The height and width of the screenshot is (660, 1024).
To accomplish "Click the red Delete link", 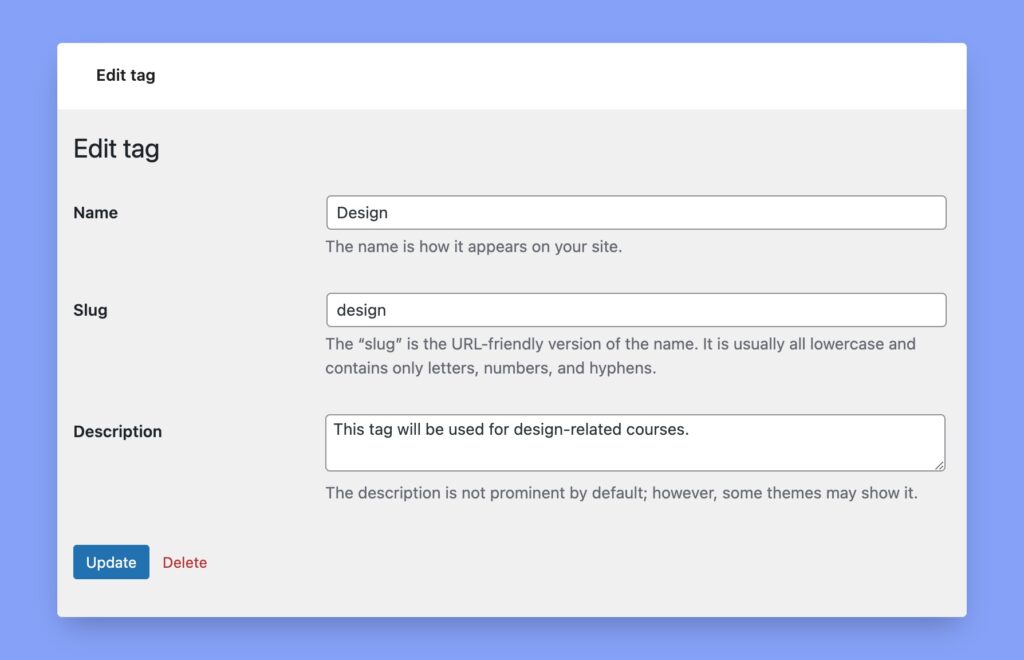I will [185, 563].
